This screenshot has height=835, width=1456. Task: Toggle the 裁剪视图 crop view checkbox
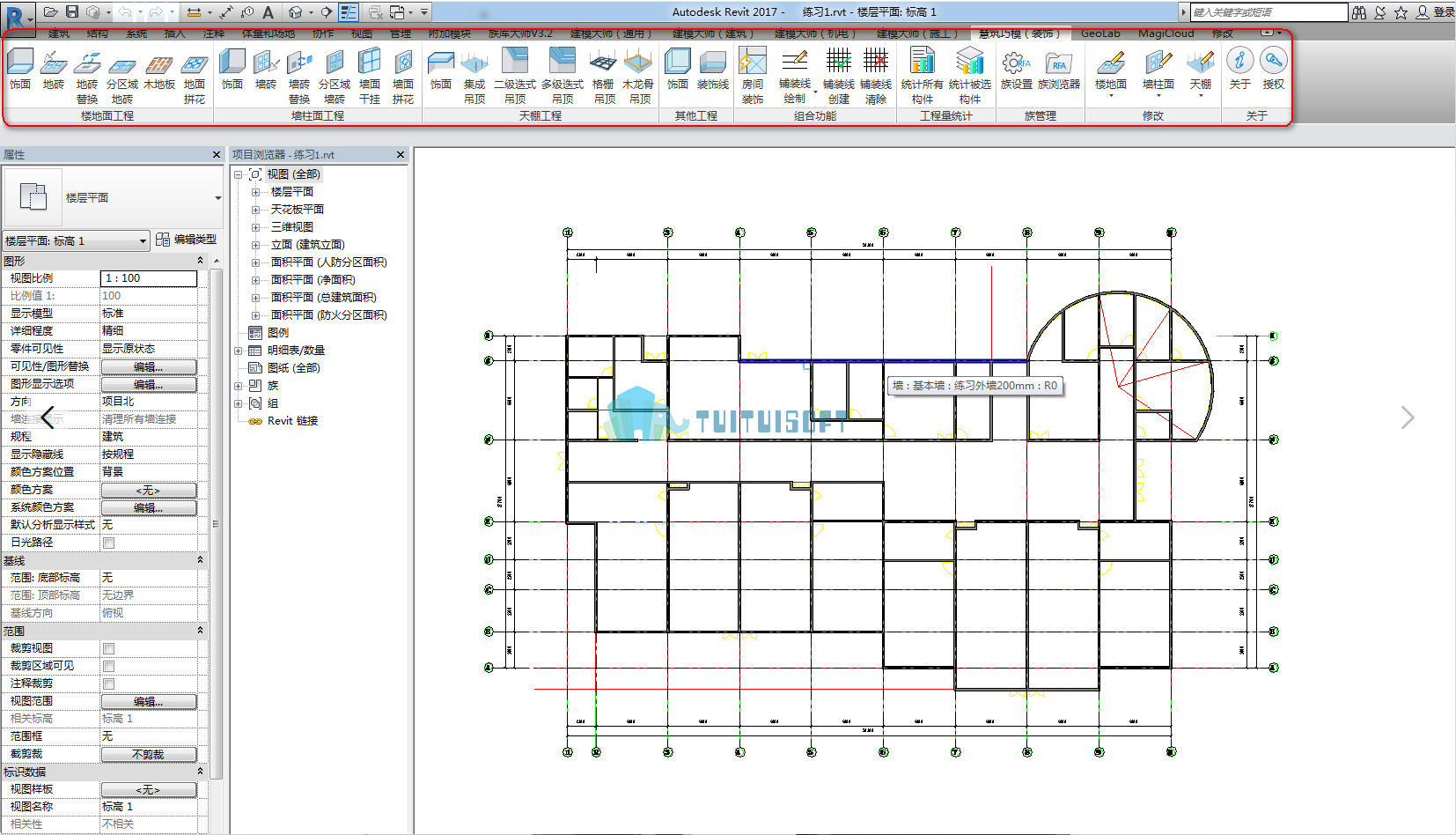point(108,648)
